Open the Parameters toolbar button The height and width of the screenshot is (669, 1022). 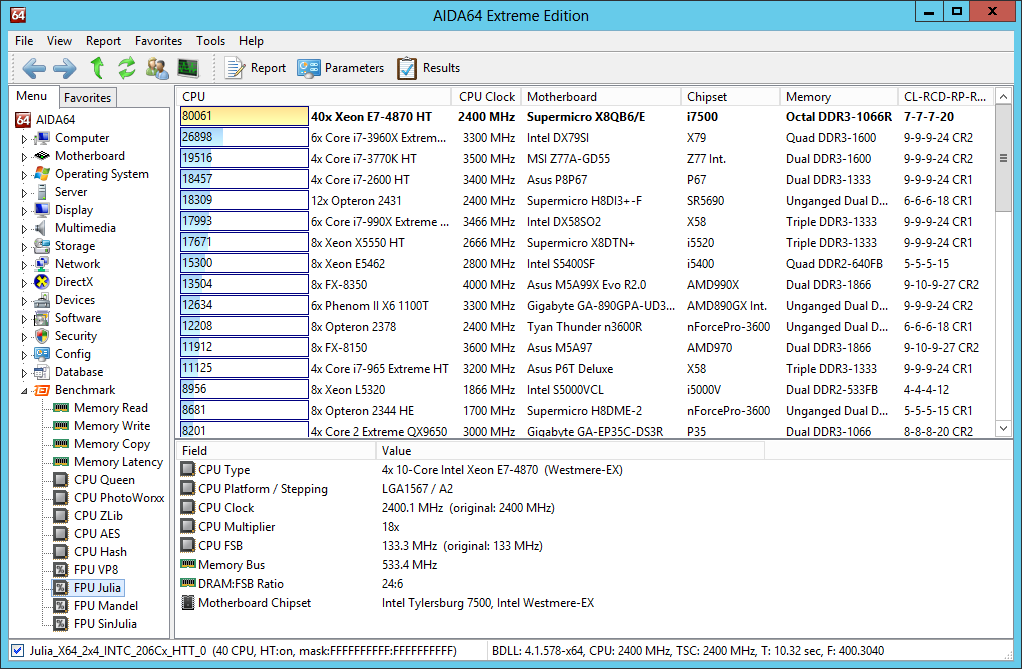click(x=341, y=68)
